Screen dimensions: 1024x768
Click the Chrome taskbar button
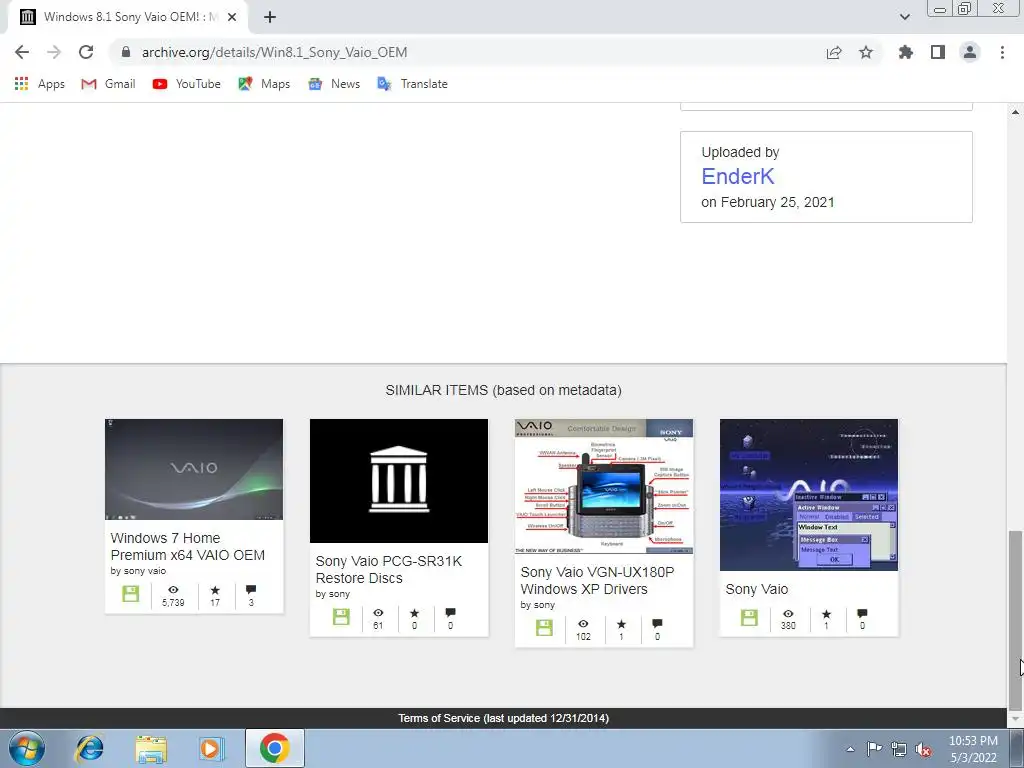(x=275, y=748)
